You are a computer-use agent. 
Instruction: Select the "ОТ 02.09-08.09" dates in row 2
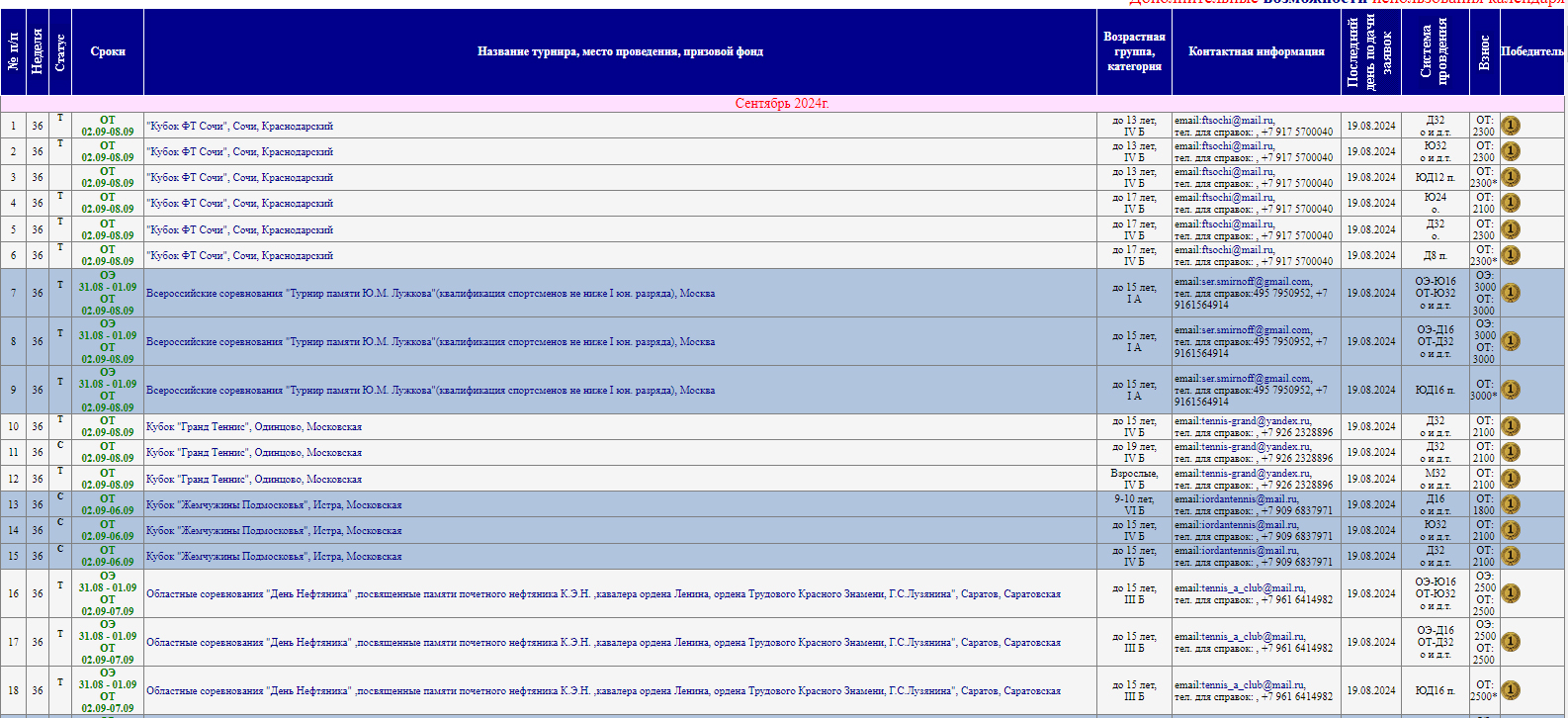(x=108, y=151)
